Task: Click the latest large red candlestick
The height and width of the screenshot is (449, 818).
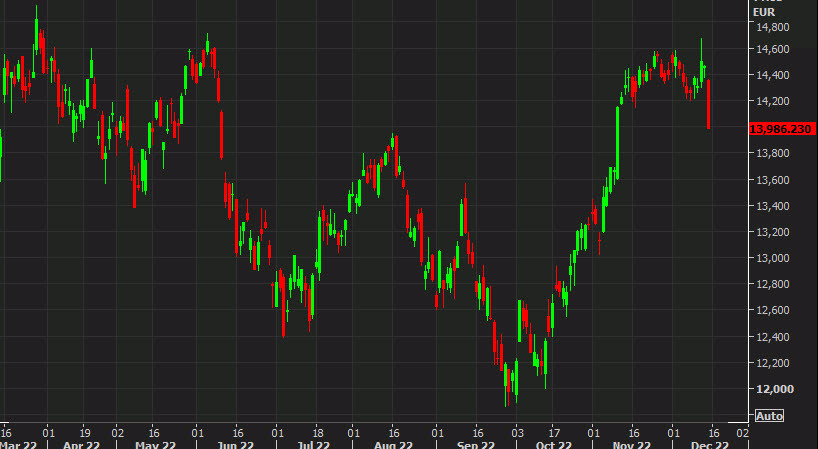Action: tap(708, 104)
